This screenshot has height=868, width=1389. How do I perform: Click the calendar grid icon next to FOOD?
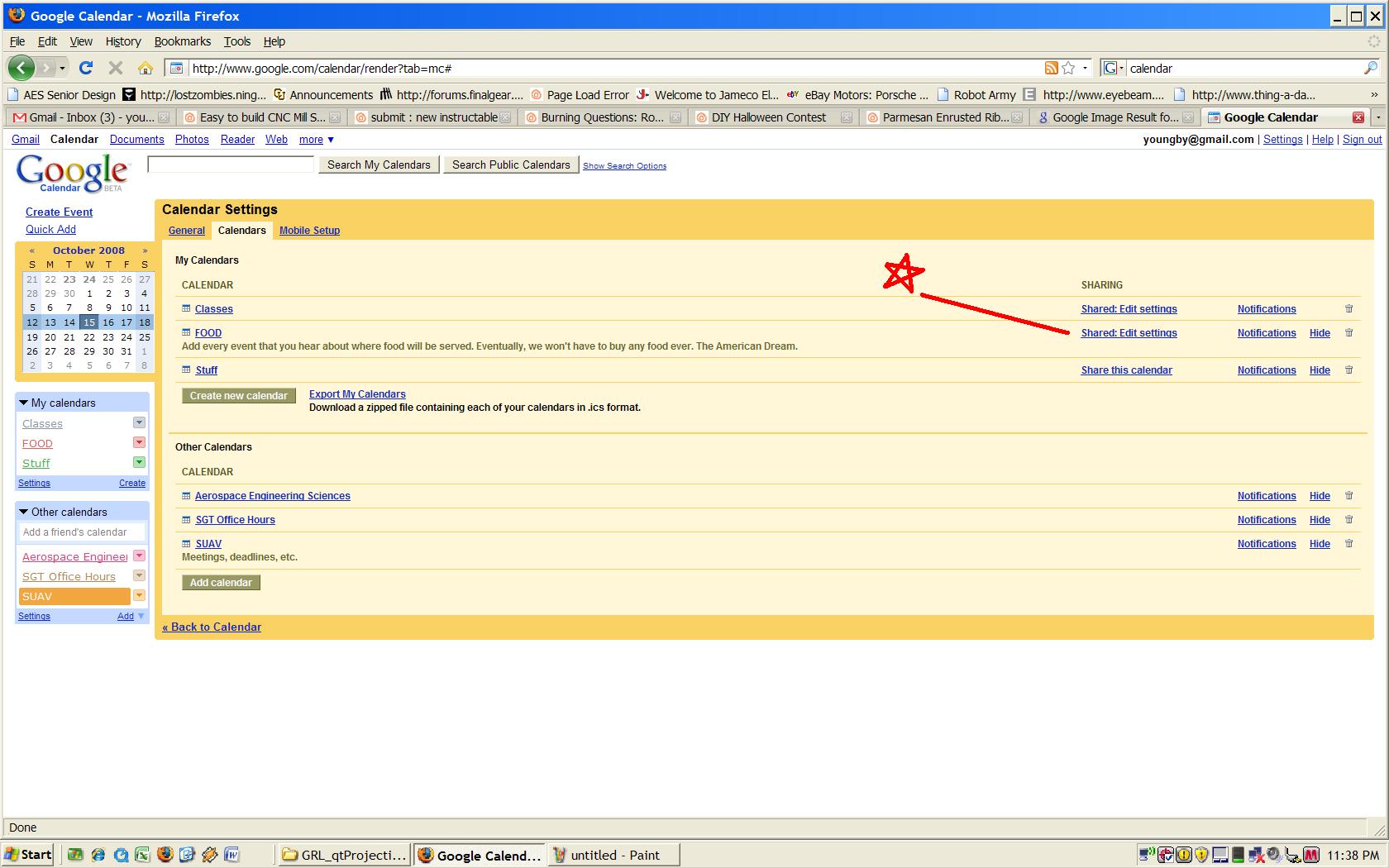pyautogui.click(x=185, y=332)
